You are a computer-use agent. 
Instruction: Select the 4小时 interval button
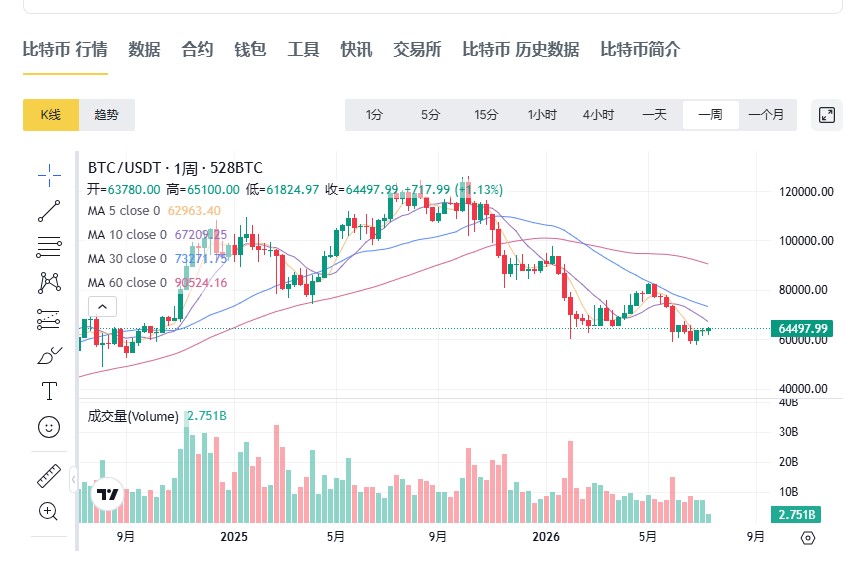[x=598, y=115]
